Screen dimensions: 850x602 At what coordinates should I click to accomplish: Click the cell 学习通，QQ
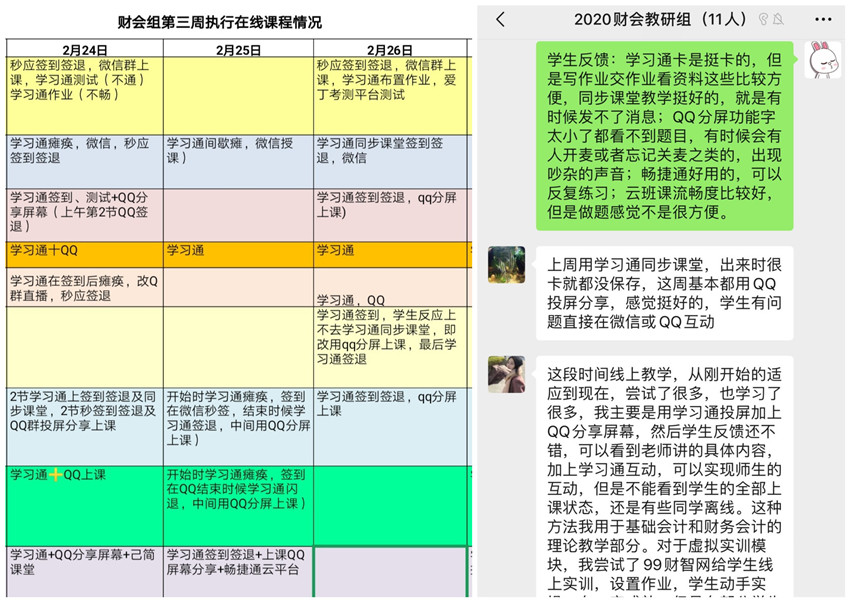coord(390,287)
